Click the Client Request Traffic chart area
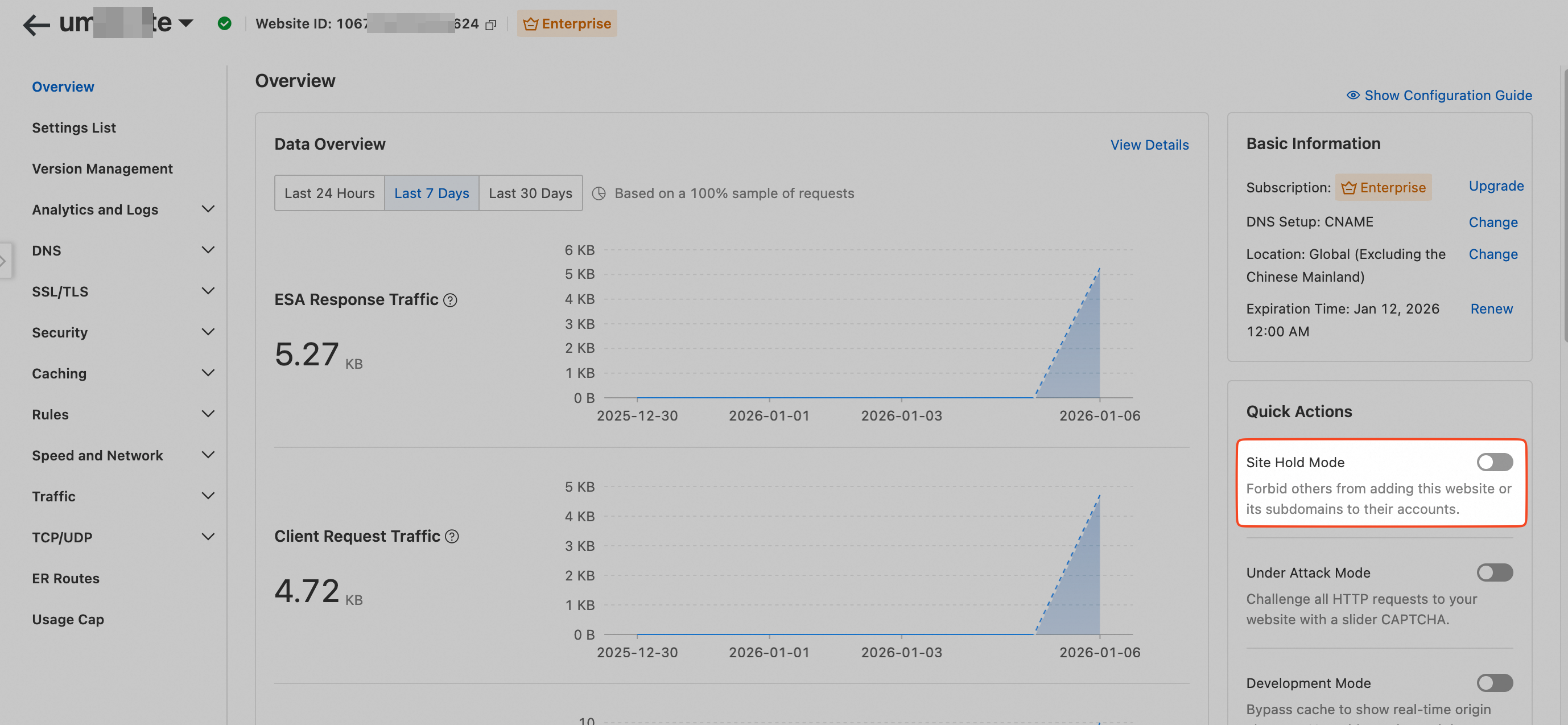This screenshot has height=725, width=1568. click(x=868, y=560)
